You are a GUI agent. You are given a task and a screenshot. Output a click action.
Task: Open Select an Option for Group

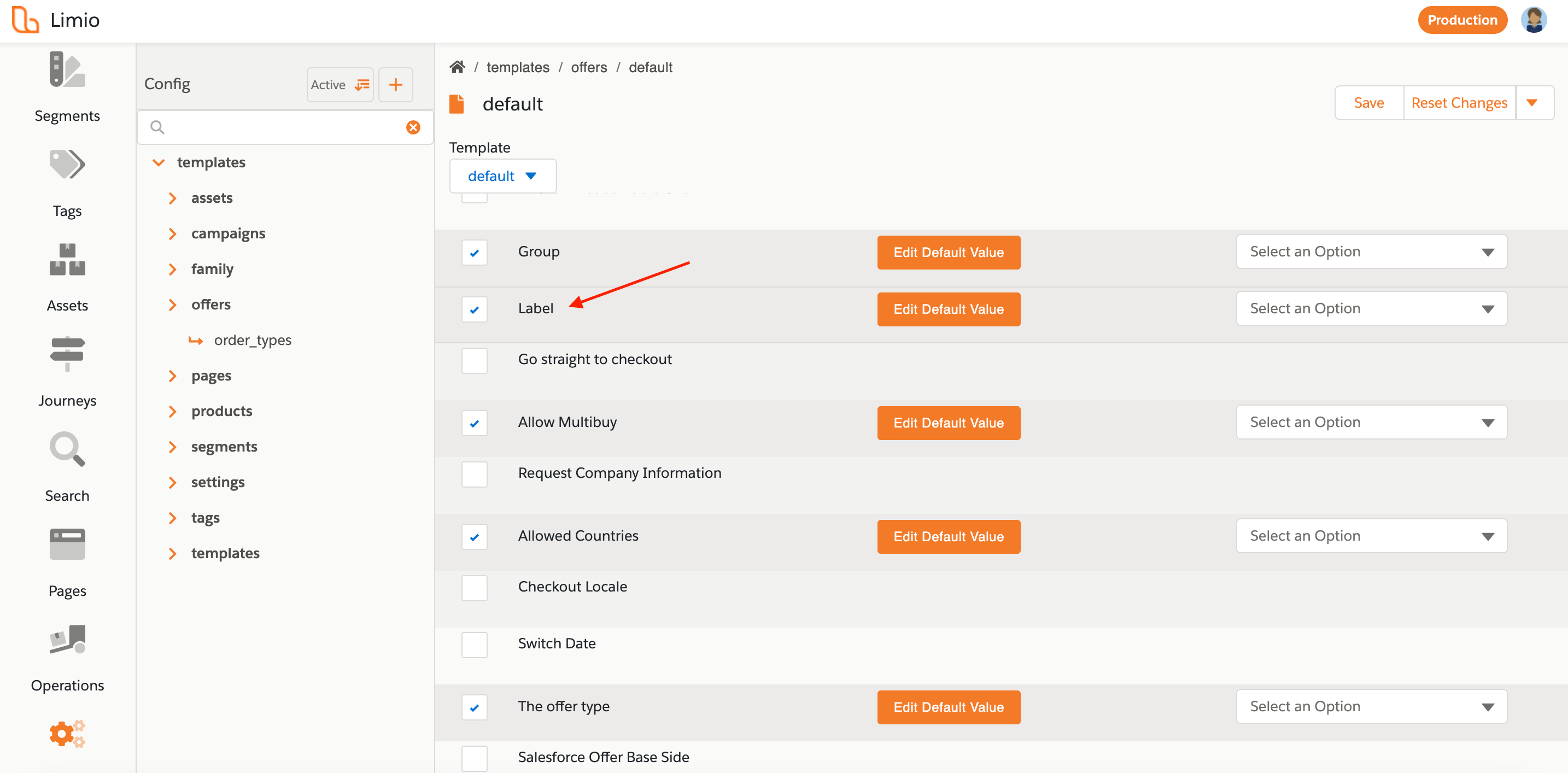tap(1371, 251)
